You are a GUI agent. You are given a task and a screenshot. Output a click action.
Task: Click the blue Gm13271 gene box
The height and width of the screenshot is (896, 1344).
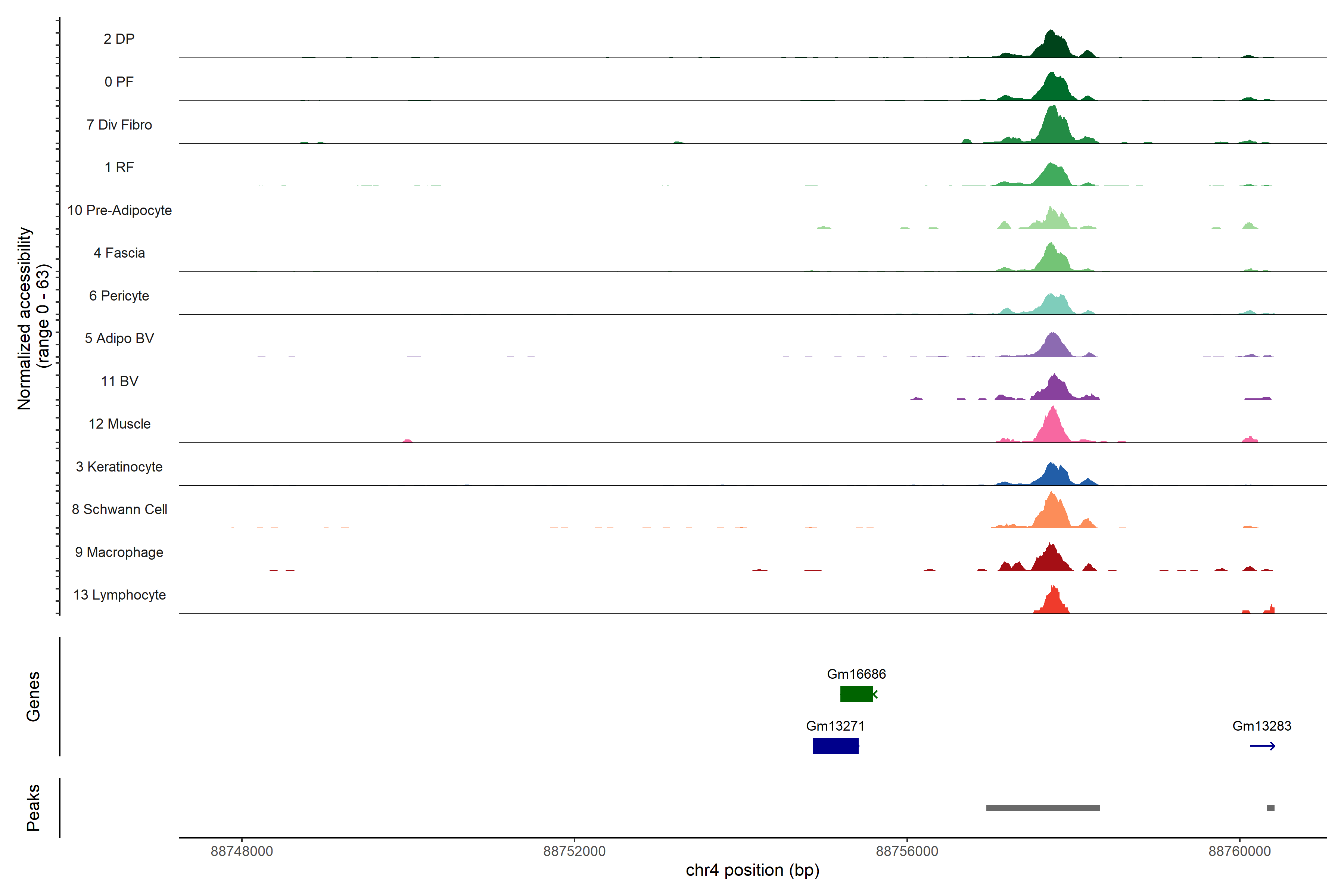coord(836,746)
